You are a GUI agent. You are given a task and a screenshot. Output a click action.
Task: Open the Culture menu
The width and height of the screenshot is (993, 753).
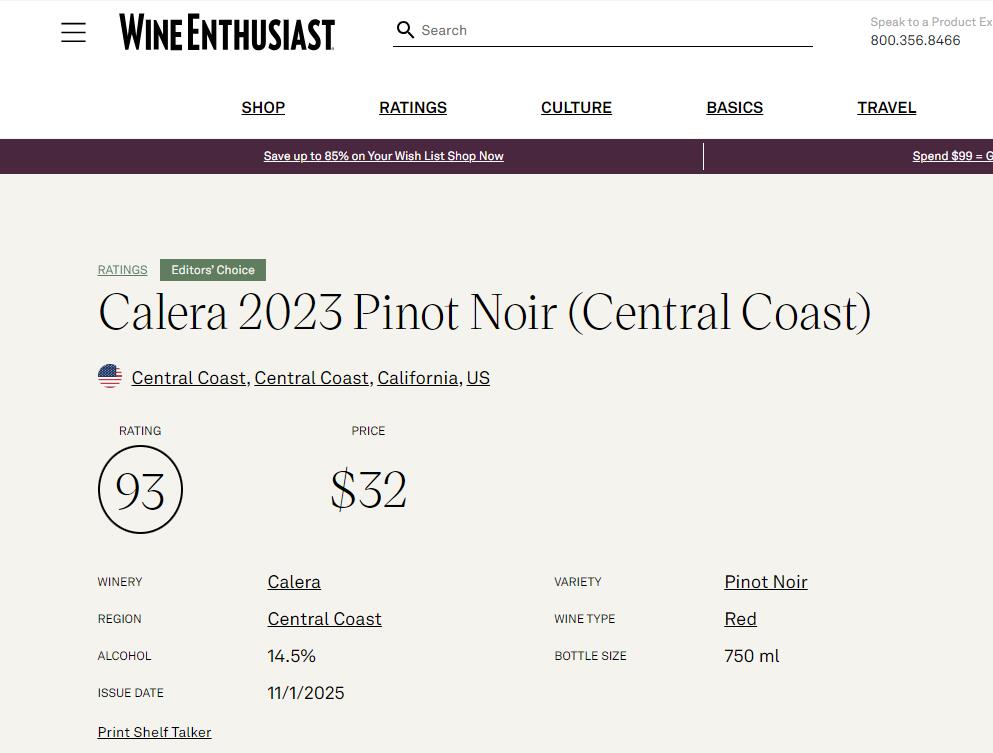pyautogui.click(x=576, y=107)
